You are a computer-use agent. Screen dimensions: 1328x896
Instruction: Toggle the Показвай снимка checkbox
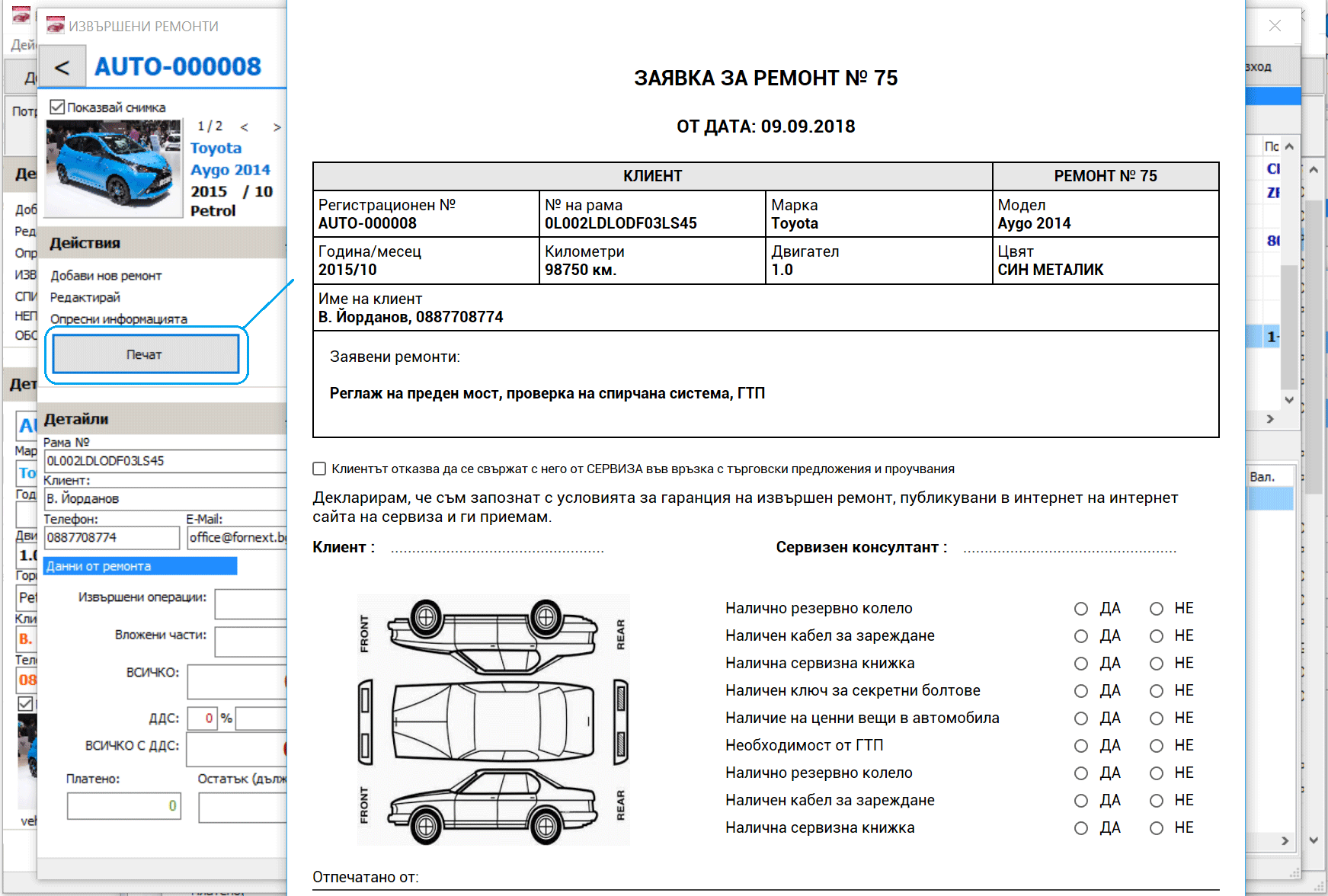point(57,107)
